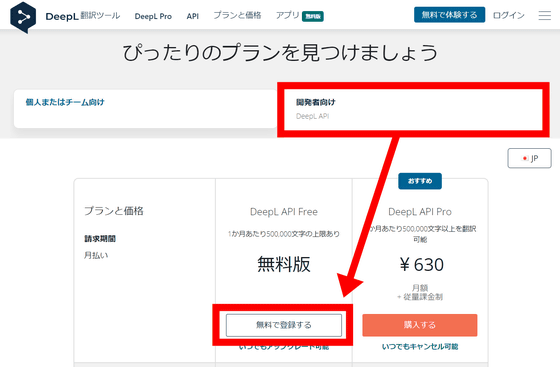Open the JP country selector dropdown

(529, 158)
